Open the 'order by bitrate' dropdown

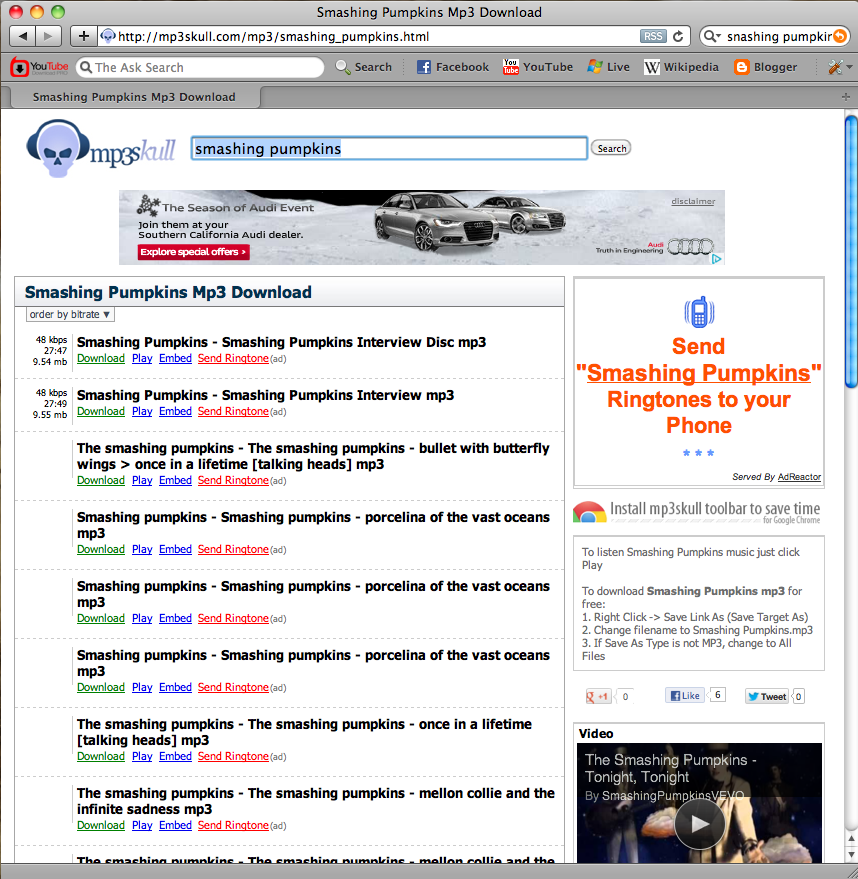[x=70, y=314]
